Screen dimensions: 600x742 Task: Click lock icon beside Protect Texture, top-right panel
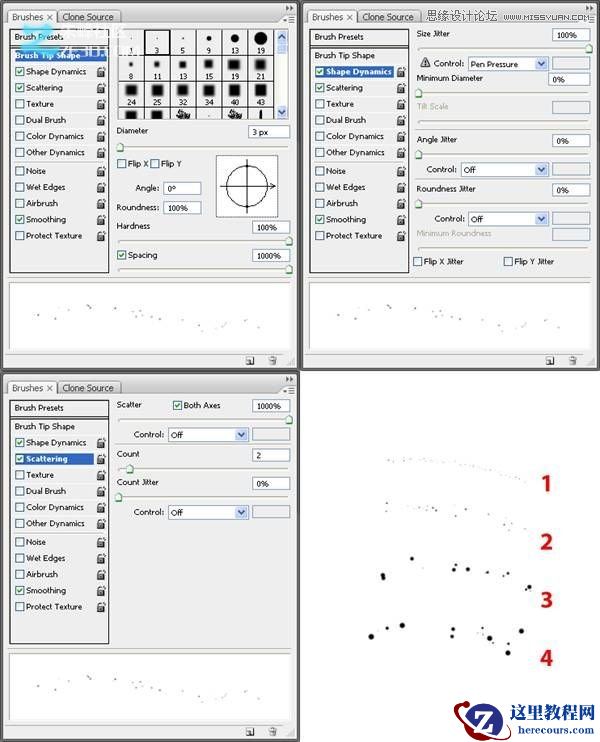(x=401, y=236)
